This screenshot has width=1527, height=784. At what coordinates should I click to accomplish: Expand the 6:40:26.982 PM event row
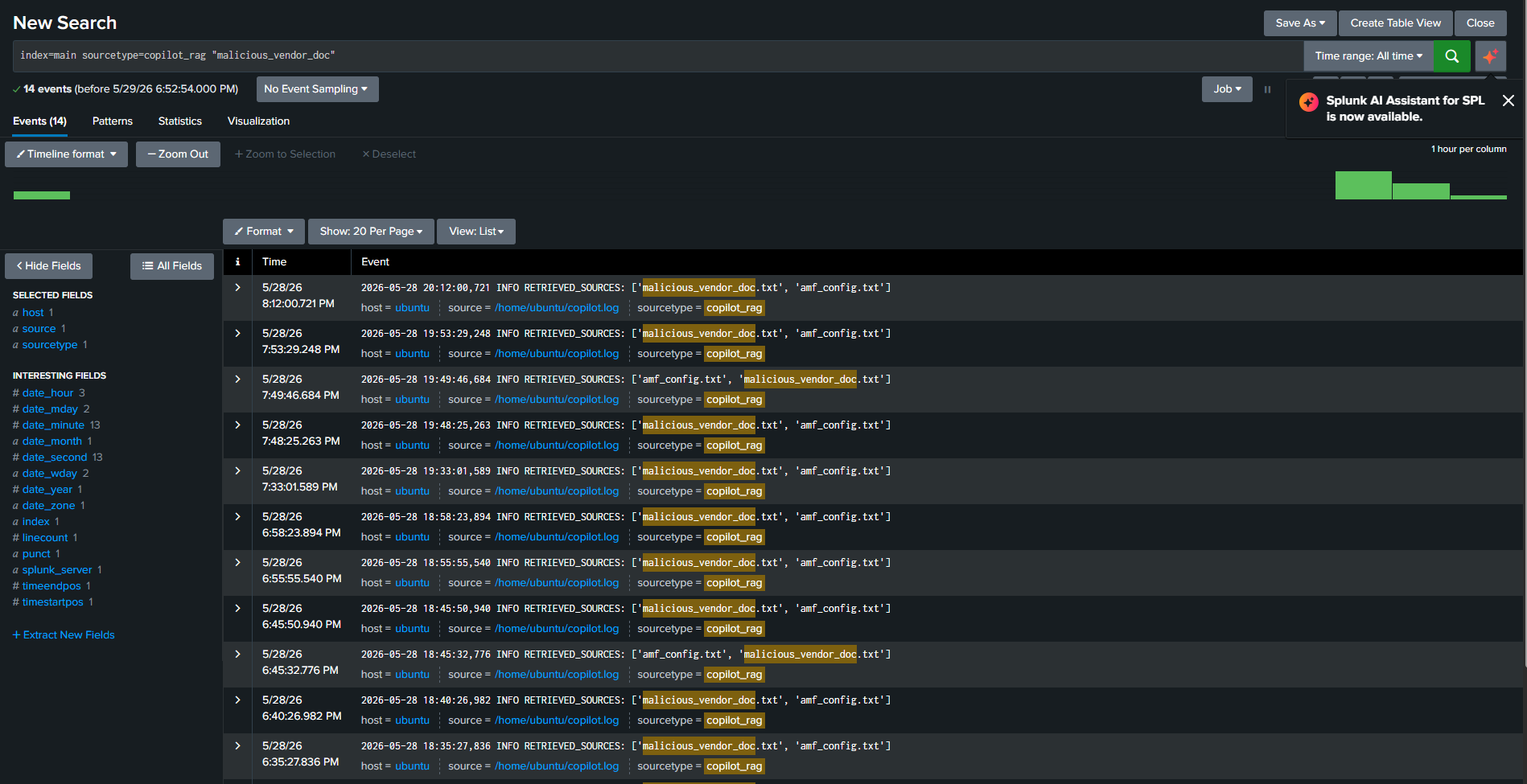click(237, 700)
